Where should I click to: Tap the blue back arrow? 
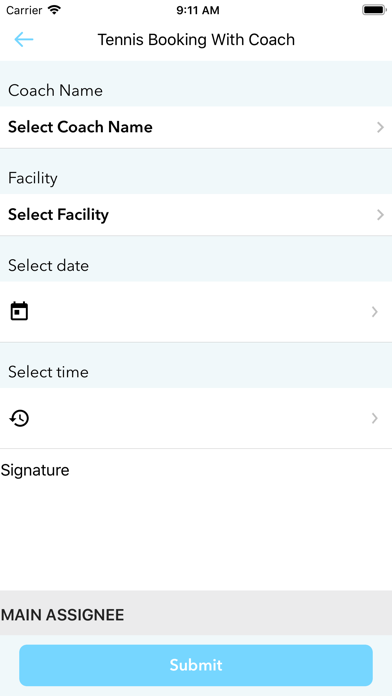click(24, 40)
